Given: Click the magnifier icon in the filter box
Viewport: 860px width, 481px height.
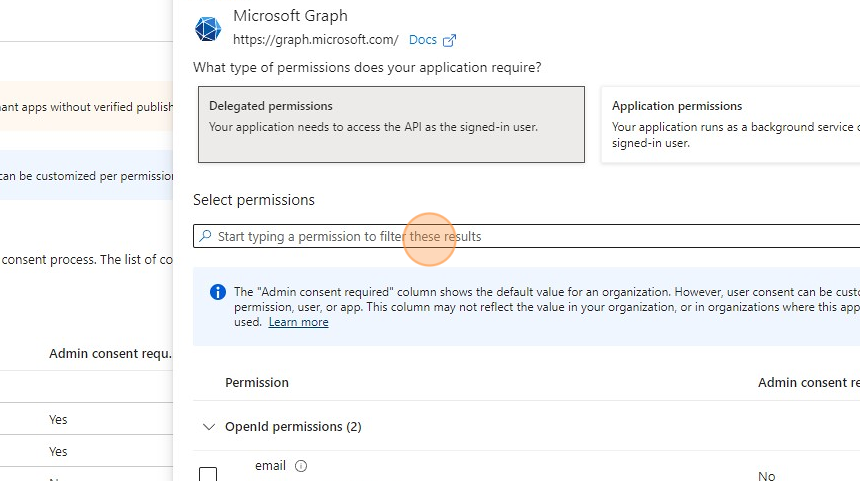Looking at the screenshot, I should (205, 236).
